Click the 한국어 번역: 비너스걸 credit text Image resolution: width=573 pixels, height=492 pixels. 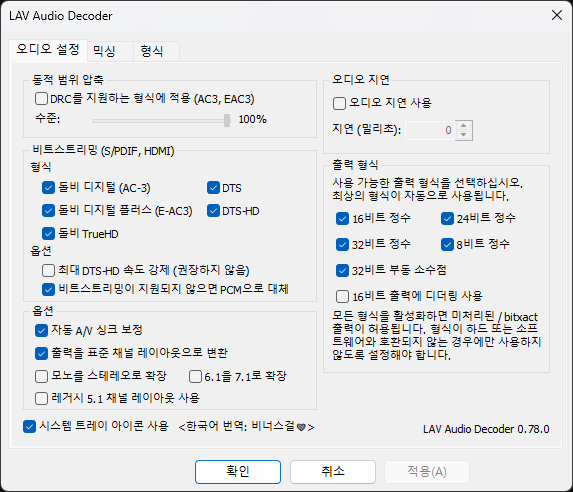click(247, 427)
